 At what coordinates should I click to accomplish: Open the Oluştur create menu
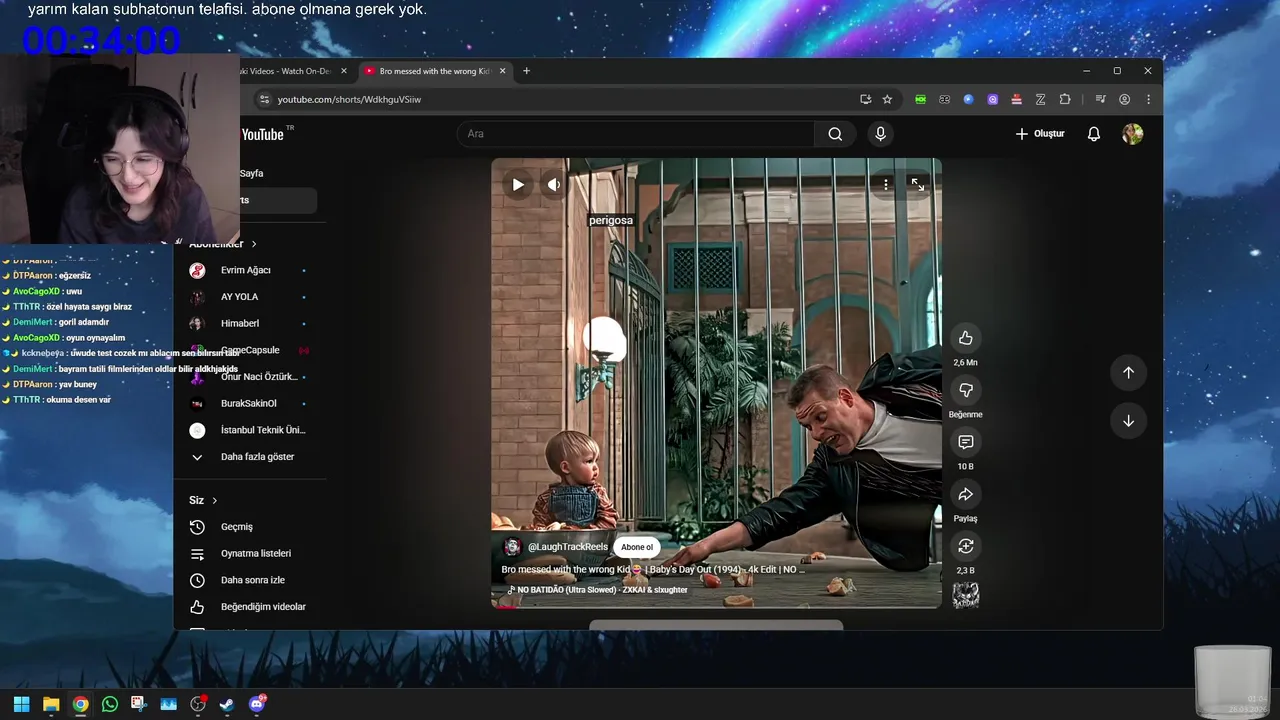point(1040,134)
